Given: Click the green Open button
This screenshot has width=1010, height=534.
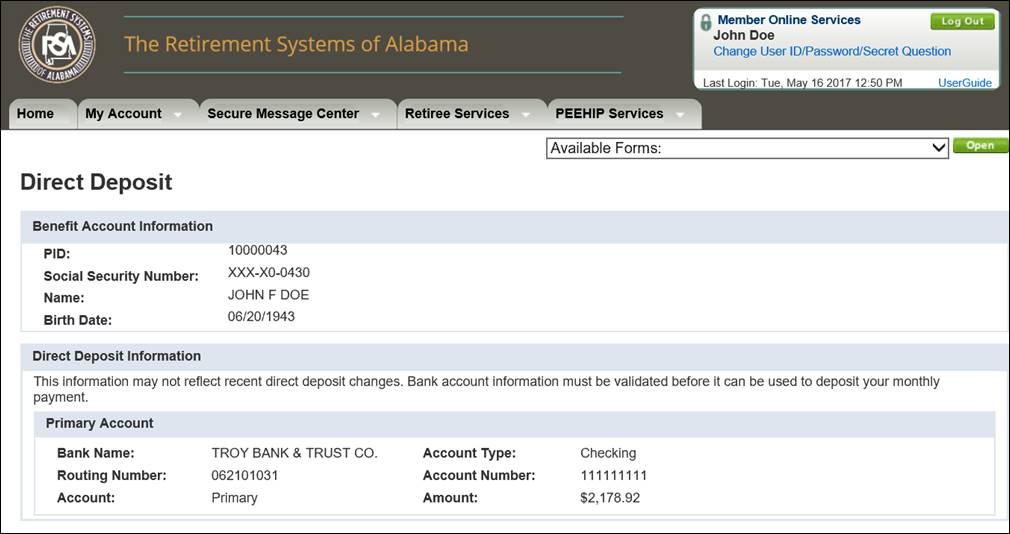Looking at the screenshot, I should coord(980,146).
